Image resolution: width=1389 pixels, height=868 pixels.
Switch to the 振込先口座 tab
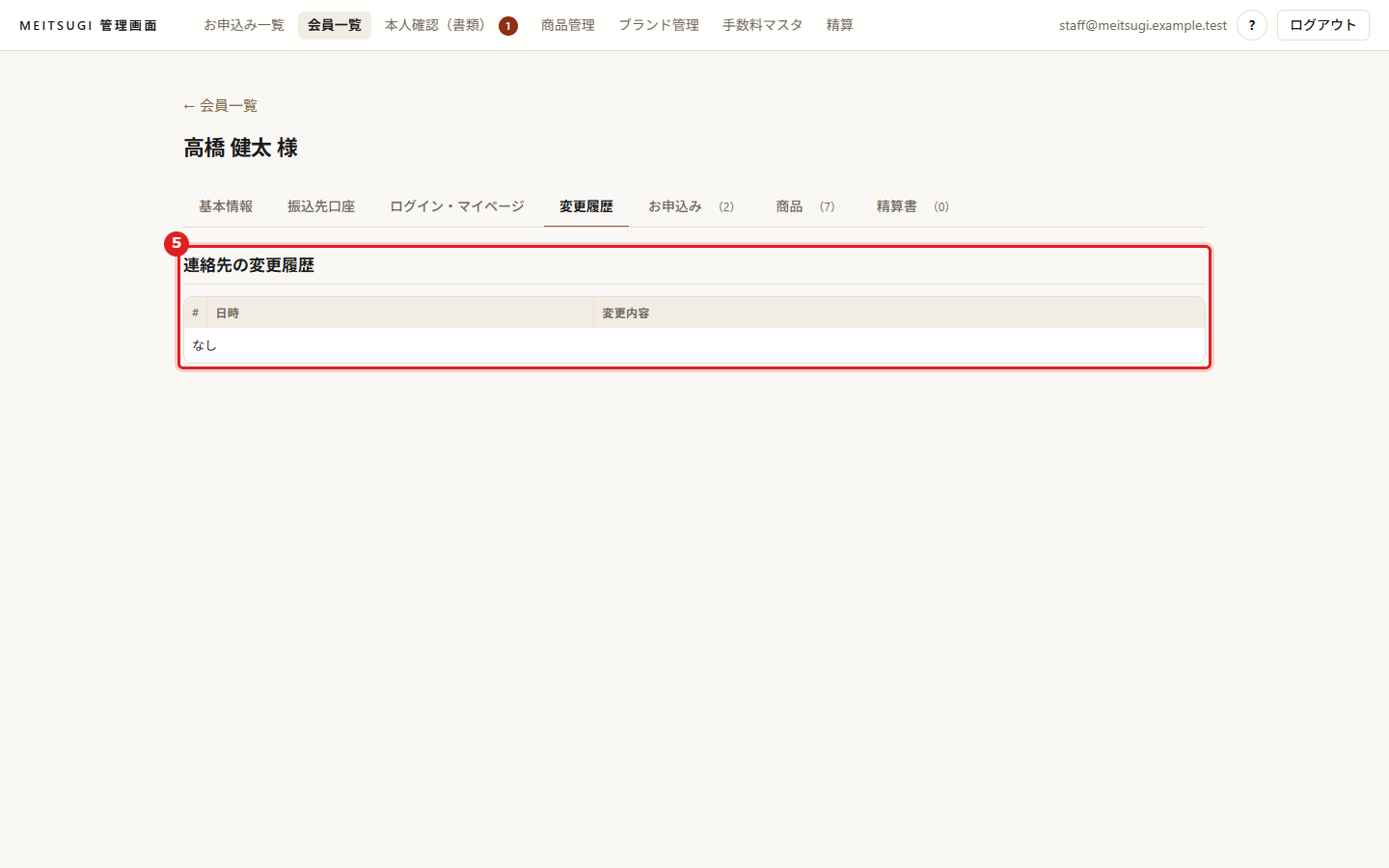pos(321,206)
